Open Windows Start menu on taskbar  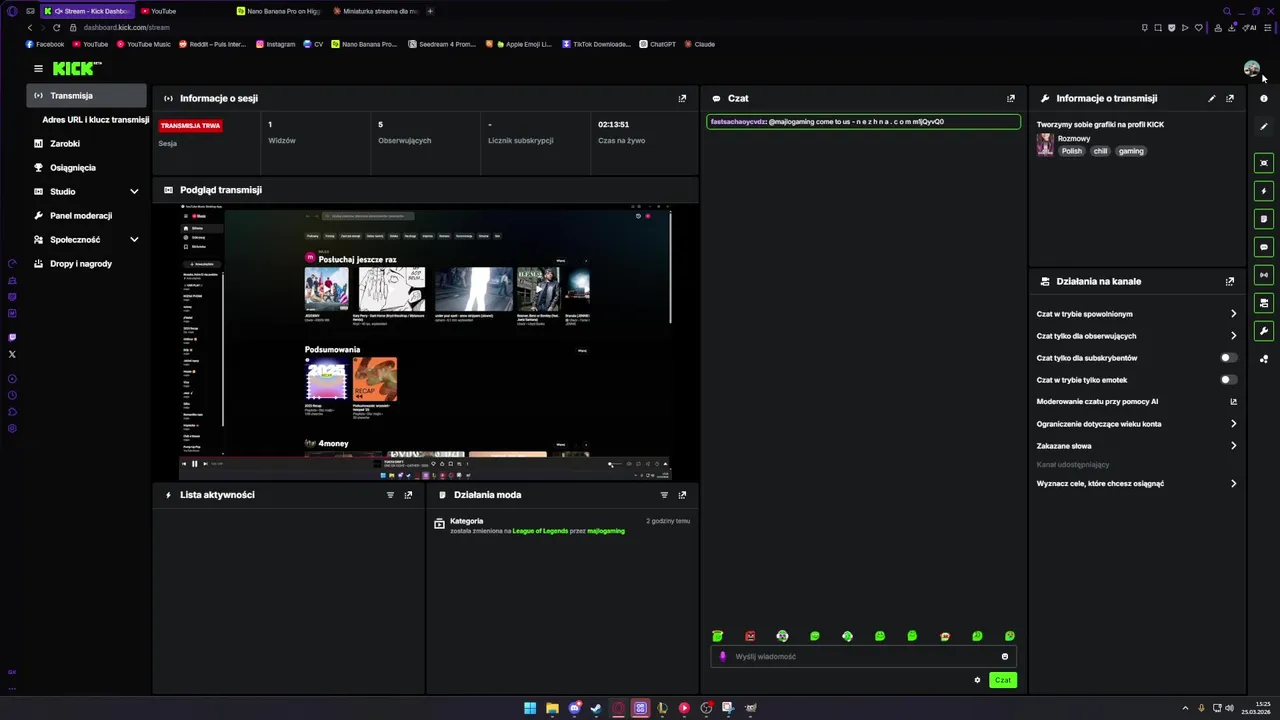pos(530,708)
